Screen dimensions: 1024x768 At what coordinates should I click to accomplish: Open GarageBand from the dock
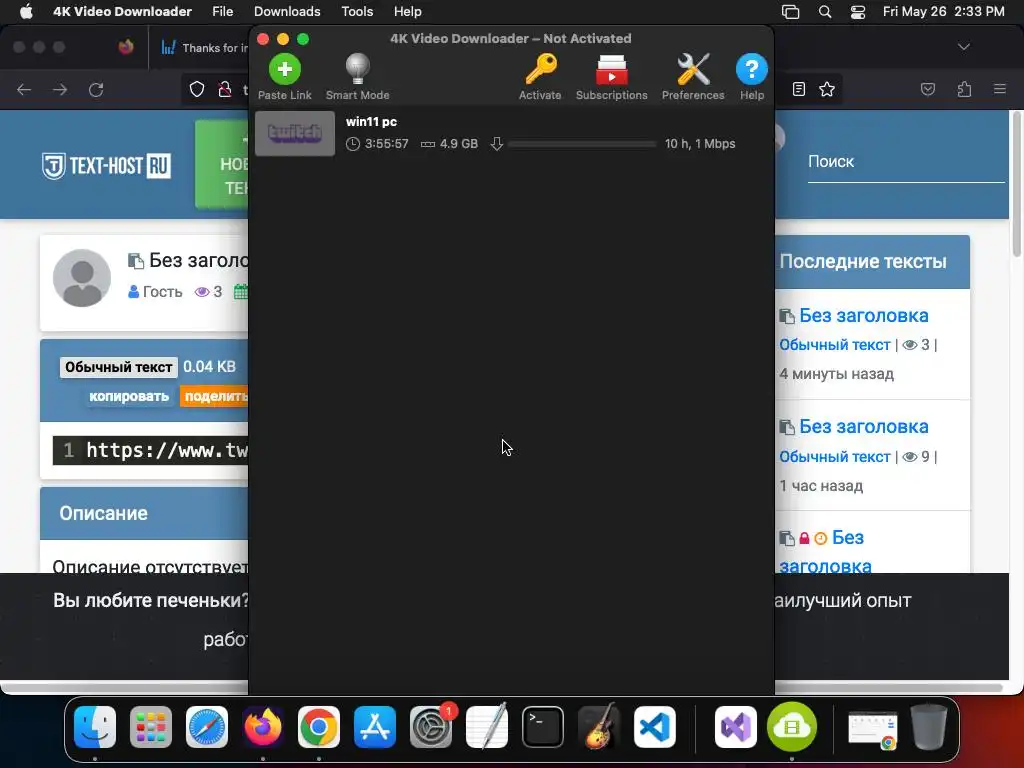click(599, 727)
